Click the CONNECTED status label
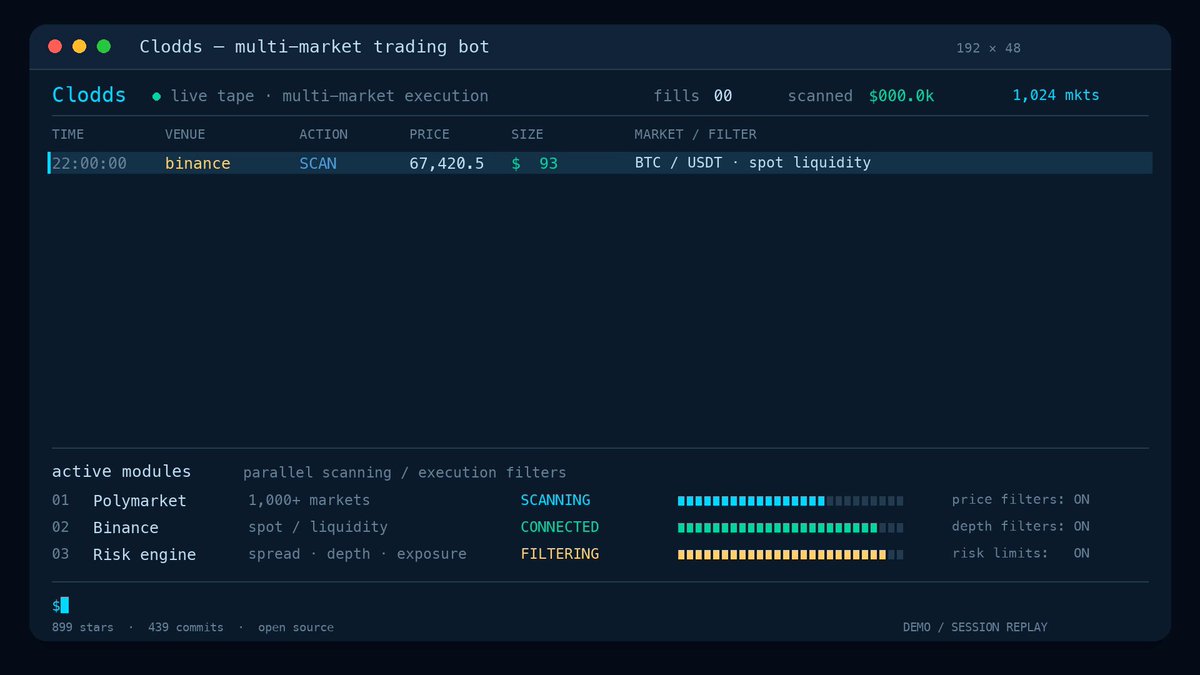The image size is (1200, 675). pyautogui.click(x=560, y=527)
